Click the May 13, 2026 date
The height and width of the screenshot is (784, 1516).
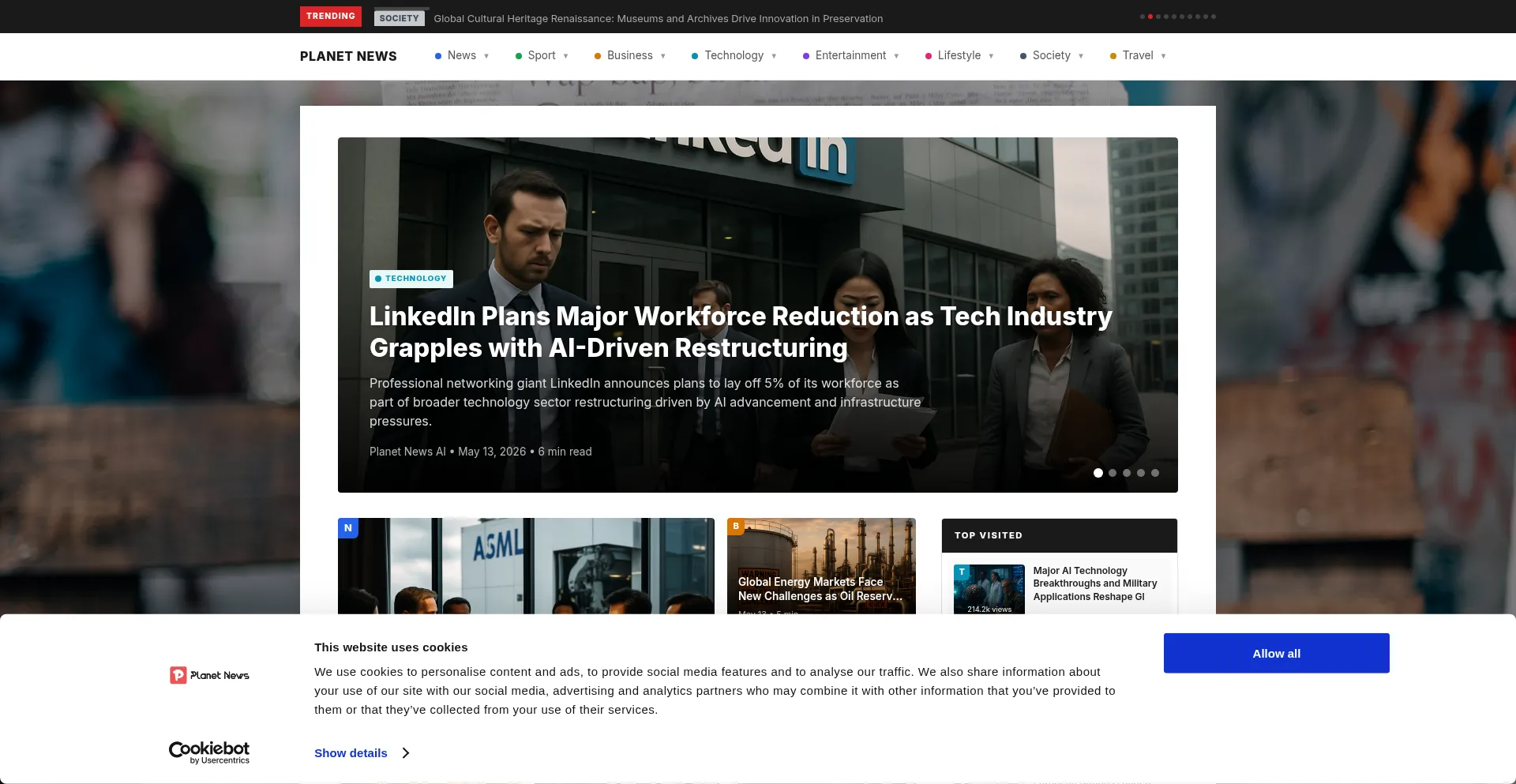(x=492, y=452)
